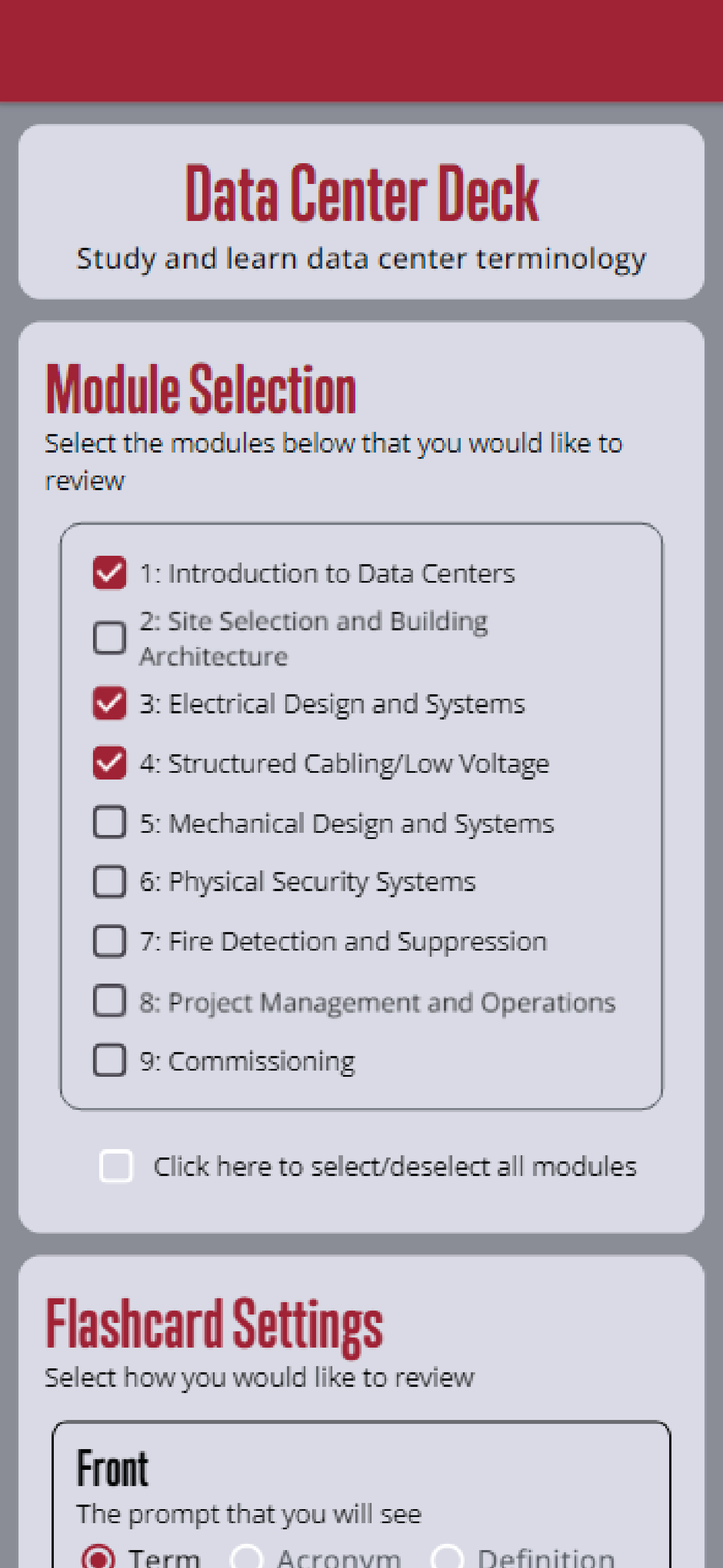Choose Definition as the front prompt

click(447, 1558)
